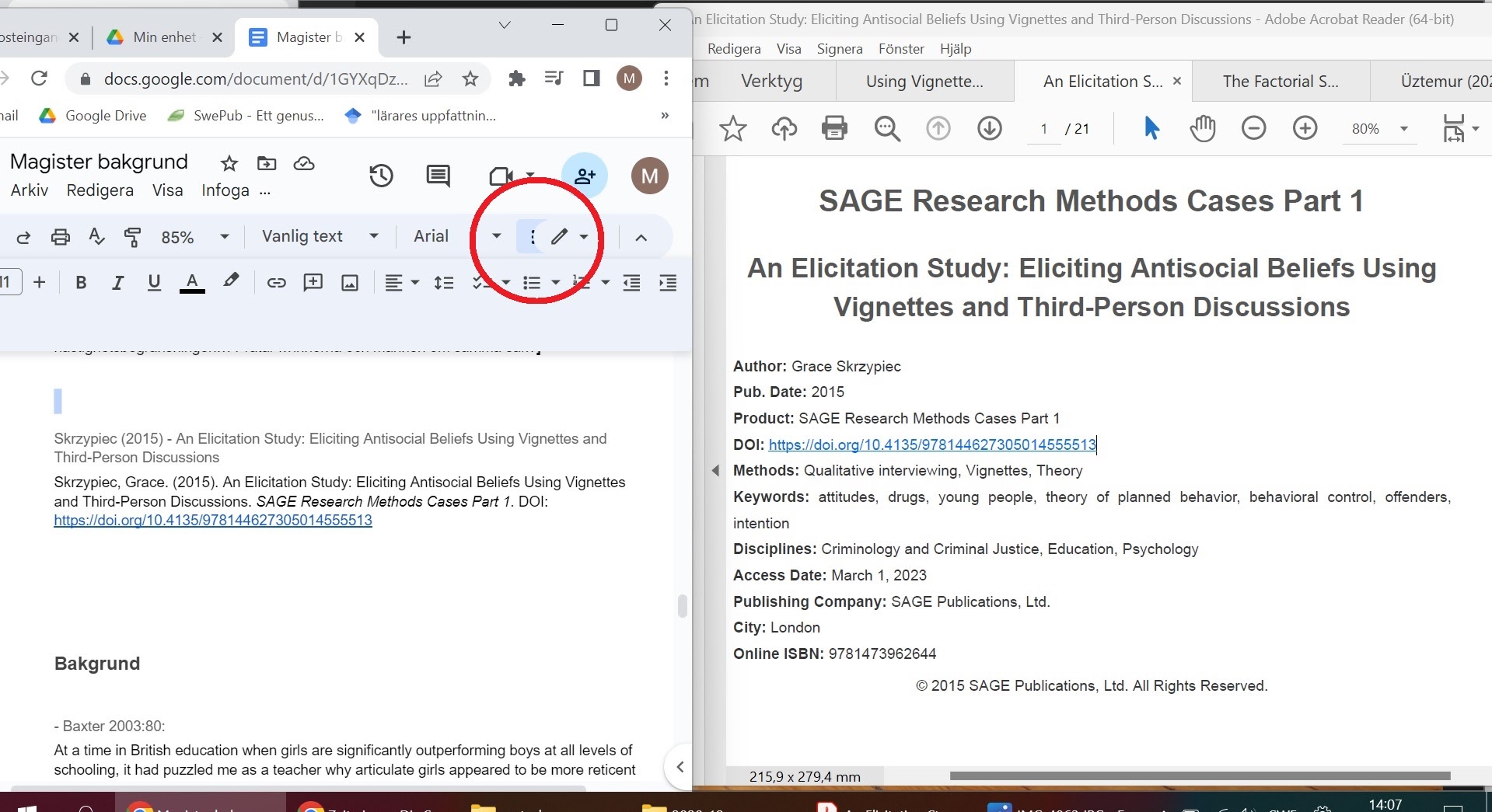This screenshot has height=812, width=1492.
Task: Click the Insert link icon
Action: pyautogui.click(x=276, y=283)
